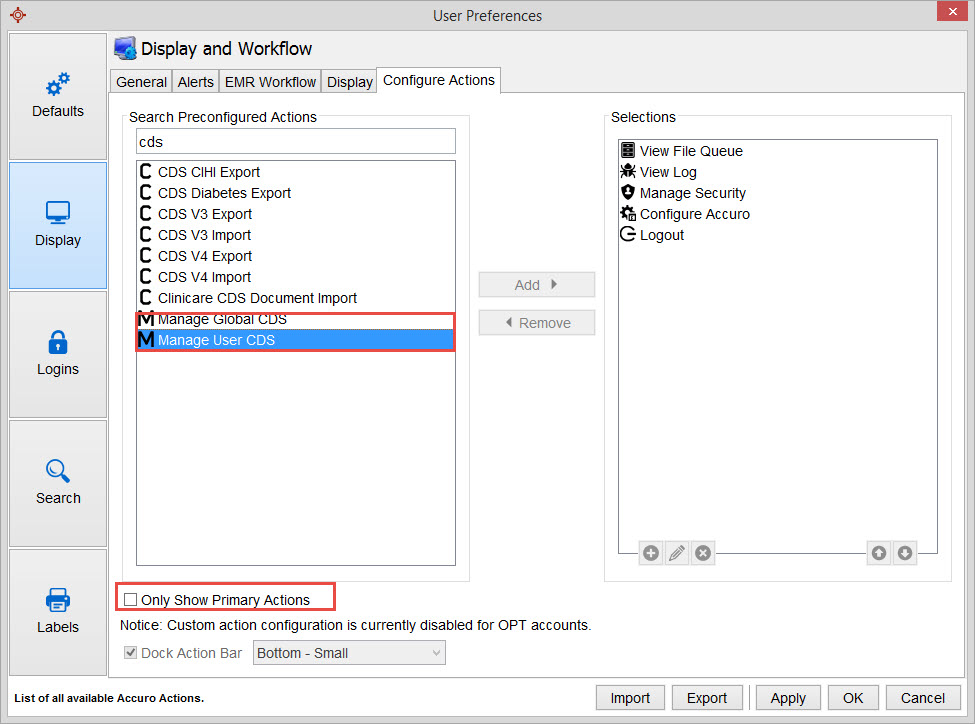Click the search preconfigured actions field
The image size is (975, 724).
coord(295,141)
